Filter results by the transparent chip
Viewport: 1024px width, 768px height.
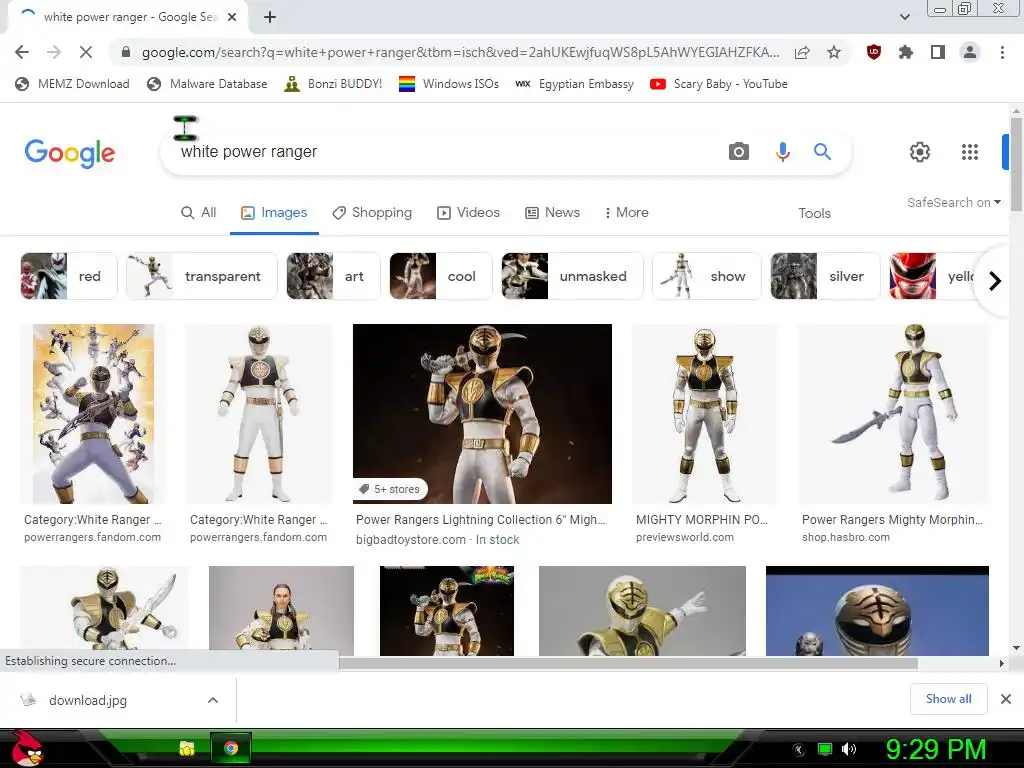point(202,276)
